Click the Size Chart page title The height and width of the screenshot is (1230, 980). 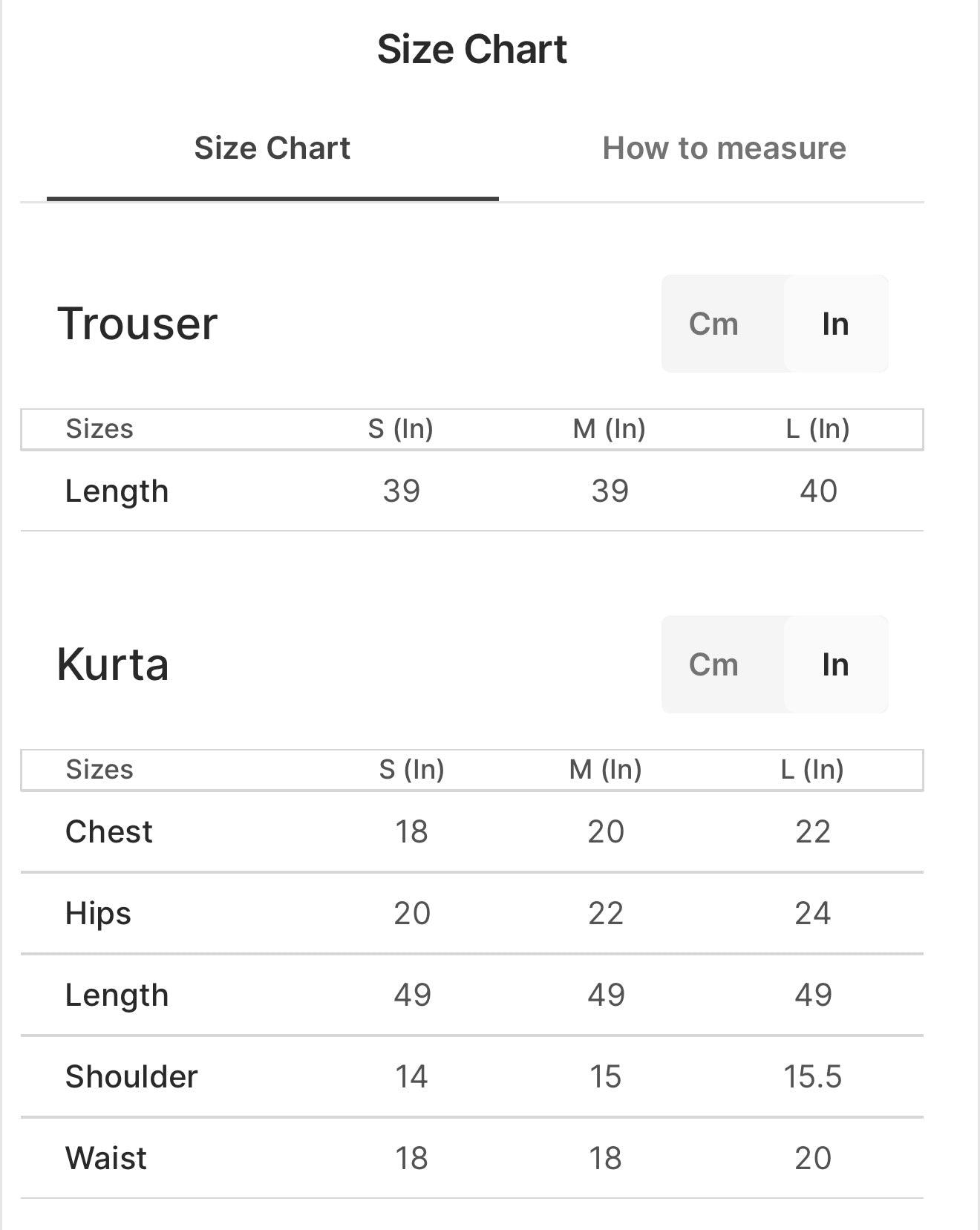click(472, 50)
